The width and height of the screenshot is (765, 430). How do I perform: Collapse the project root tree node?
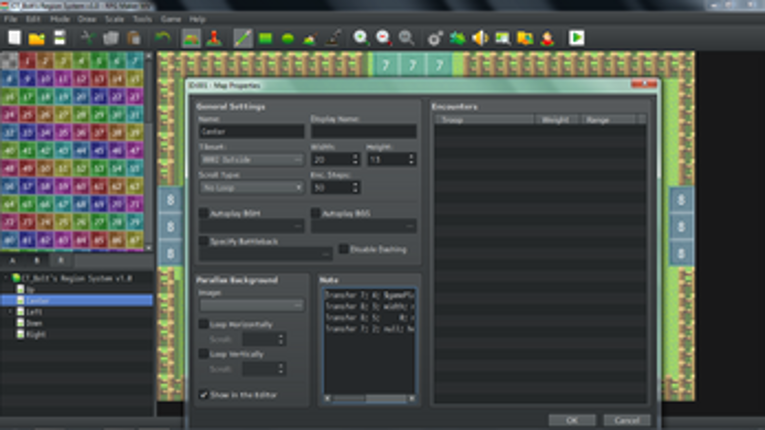click(6, 278)
